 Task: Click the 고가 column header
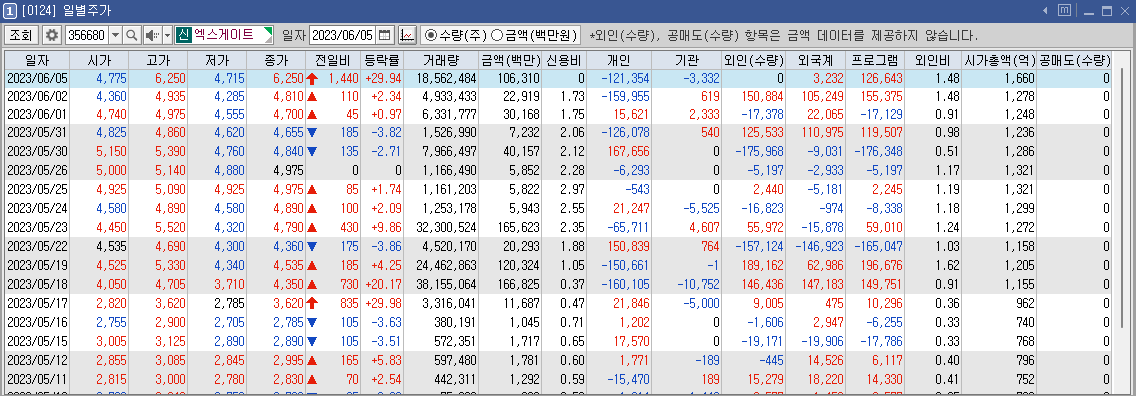(157, 59)
